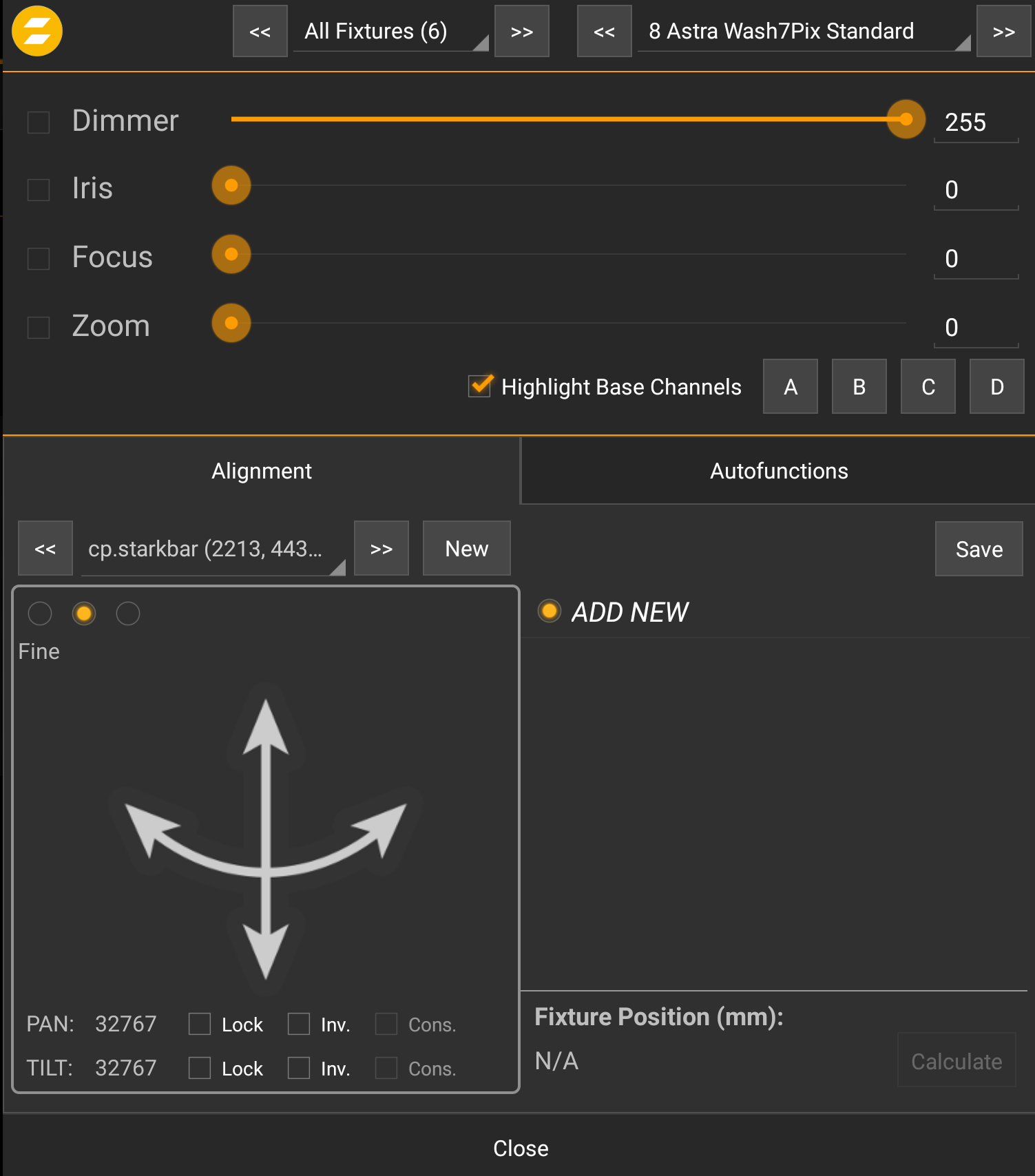This screenshot has height=1176, width=1035.
Task: Click the pan/tilt arrows control pad
Action: [266, 839]
